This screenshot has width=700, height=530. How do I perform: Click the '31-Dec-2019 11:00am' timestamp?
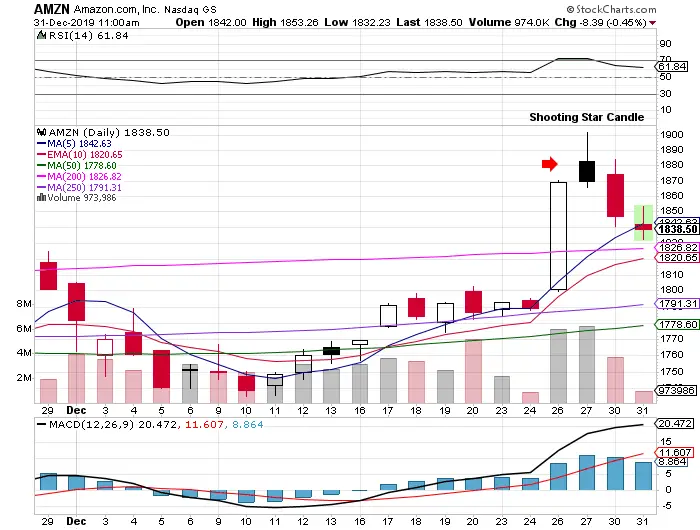tap(87, 23)
